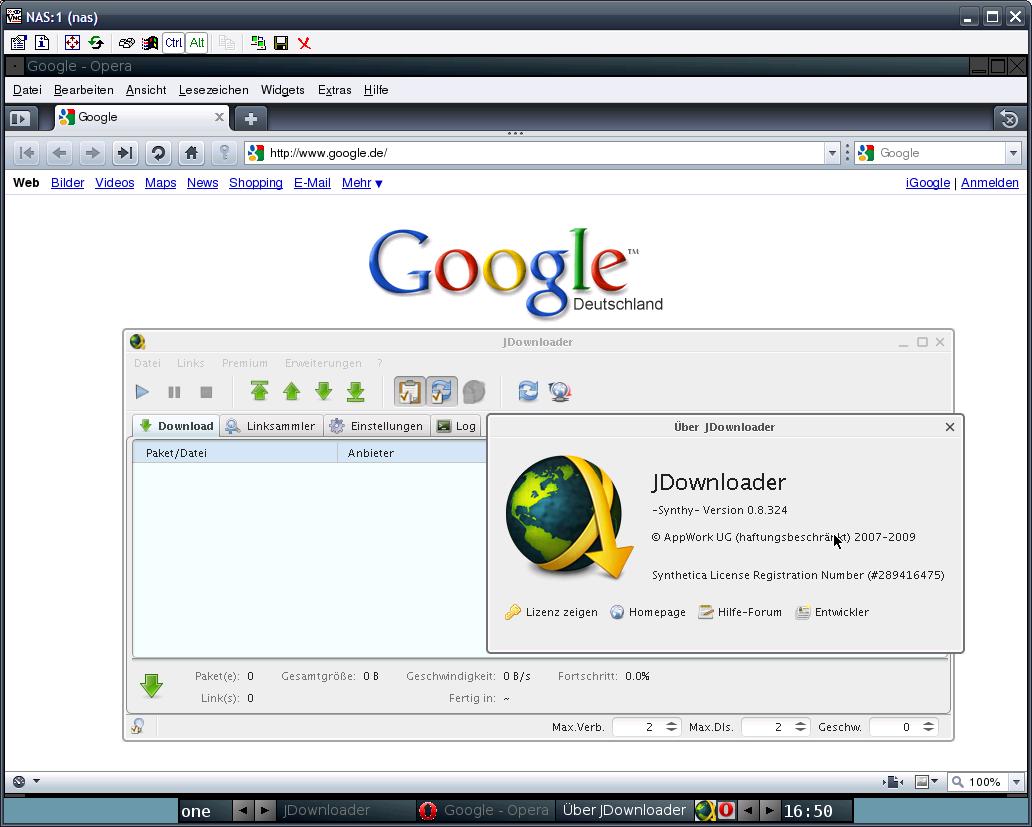The height and width of the screenshot is (827, 1032).
Task: Click the Entwickler button
Action: point(833,613)
